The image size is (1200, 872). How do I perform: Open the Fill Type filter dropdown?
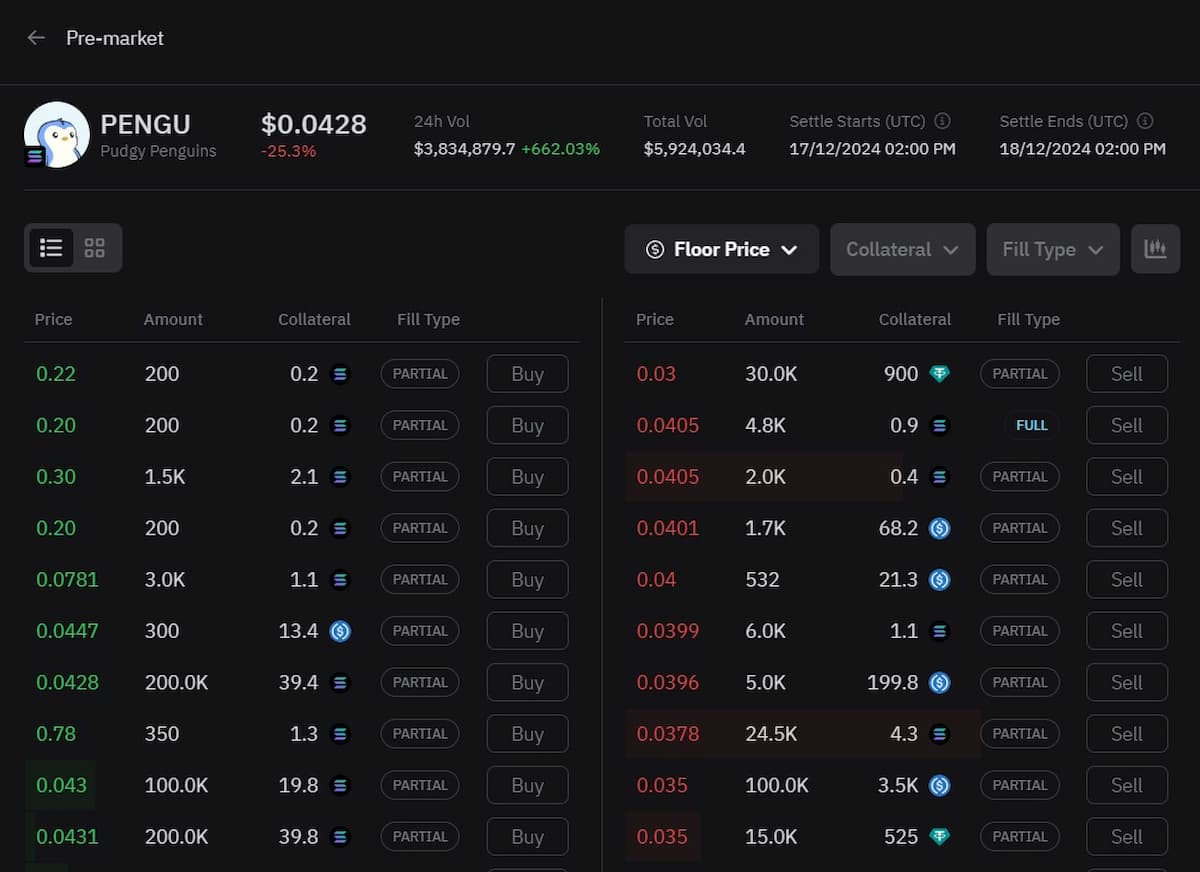[x=1052, y=249]
